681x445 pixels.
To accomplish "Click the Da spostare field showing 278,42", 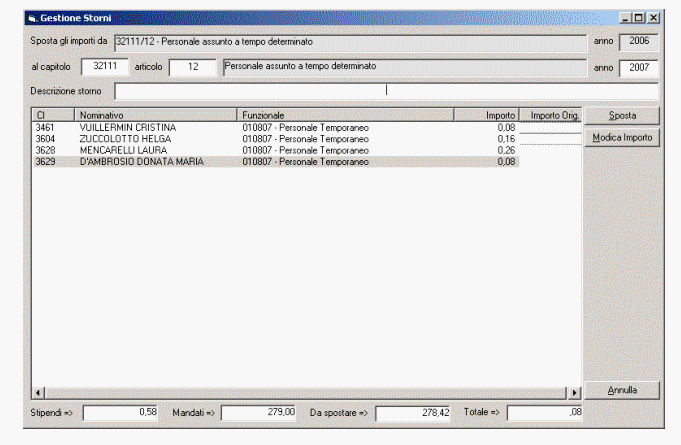I will pos(414,412).
